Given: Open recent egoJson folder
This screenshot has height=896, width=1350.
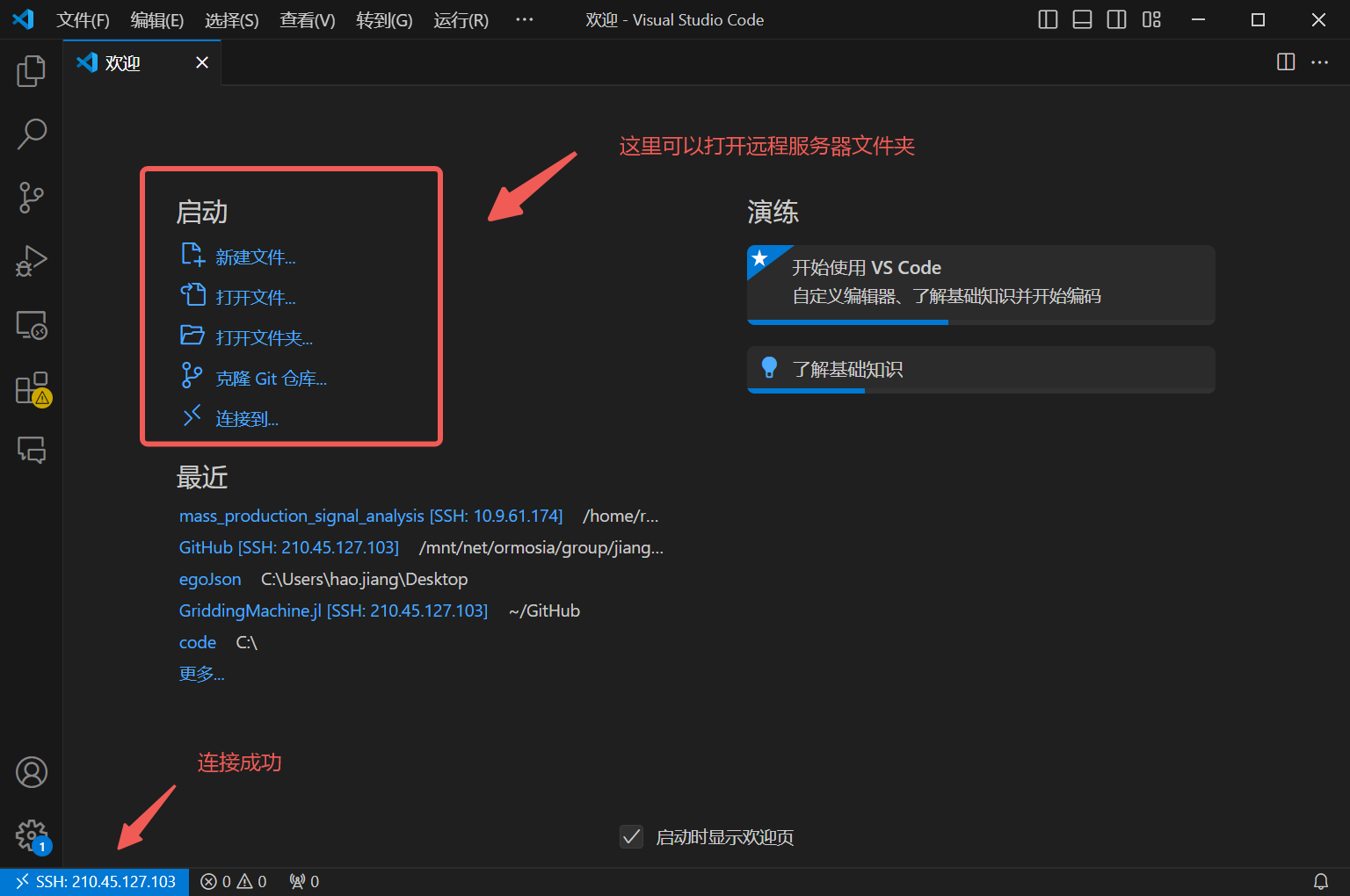Looking at the screenshot, I should (x=210, y=579).
